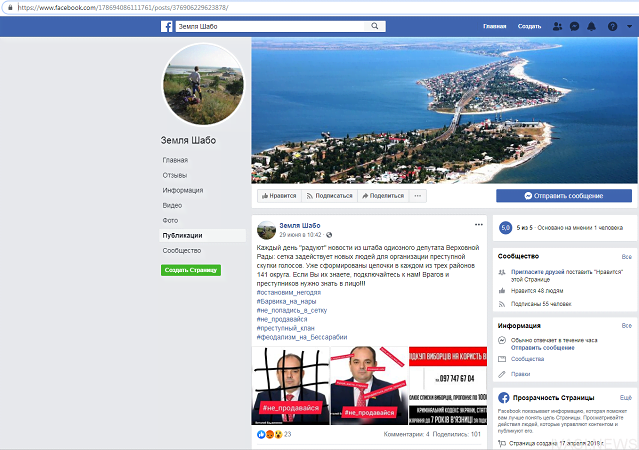Click the angry reaction icon under post

coord(270,435)
